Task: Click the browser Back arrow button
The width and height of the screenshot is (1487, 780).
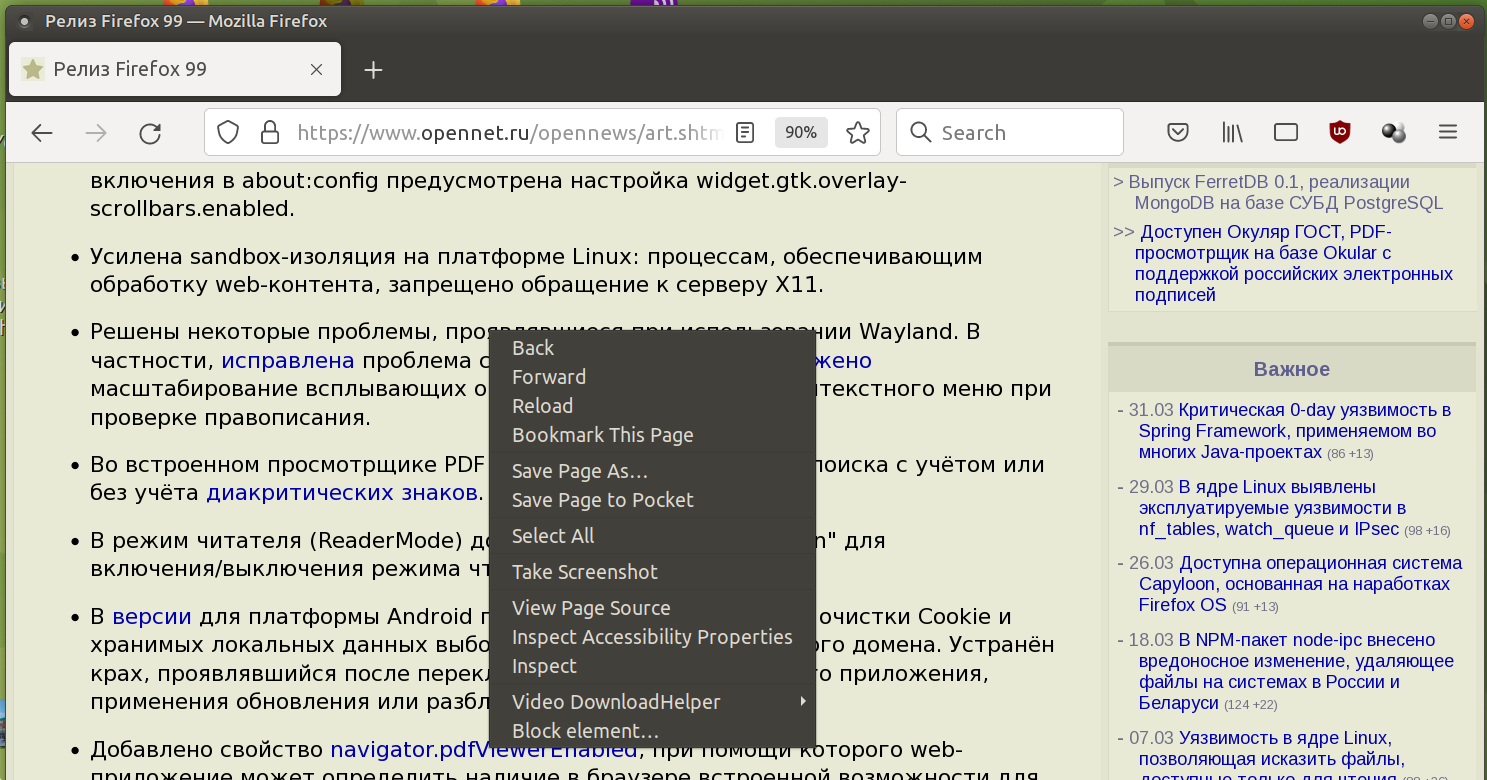Action: (x=41, y=133)
